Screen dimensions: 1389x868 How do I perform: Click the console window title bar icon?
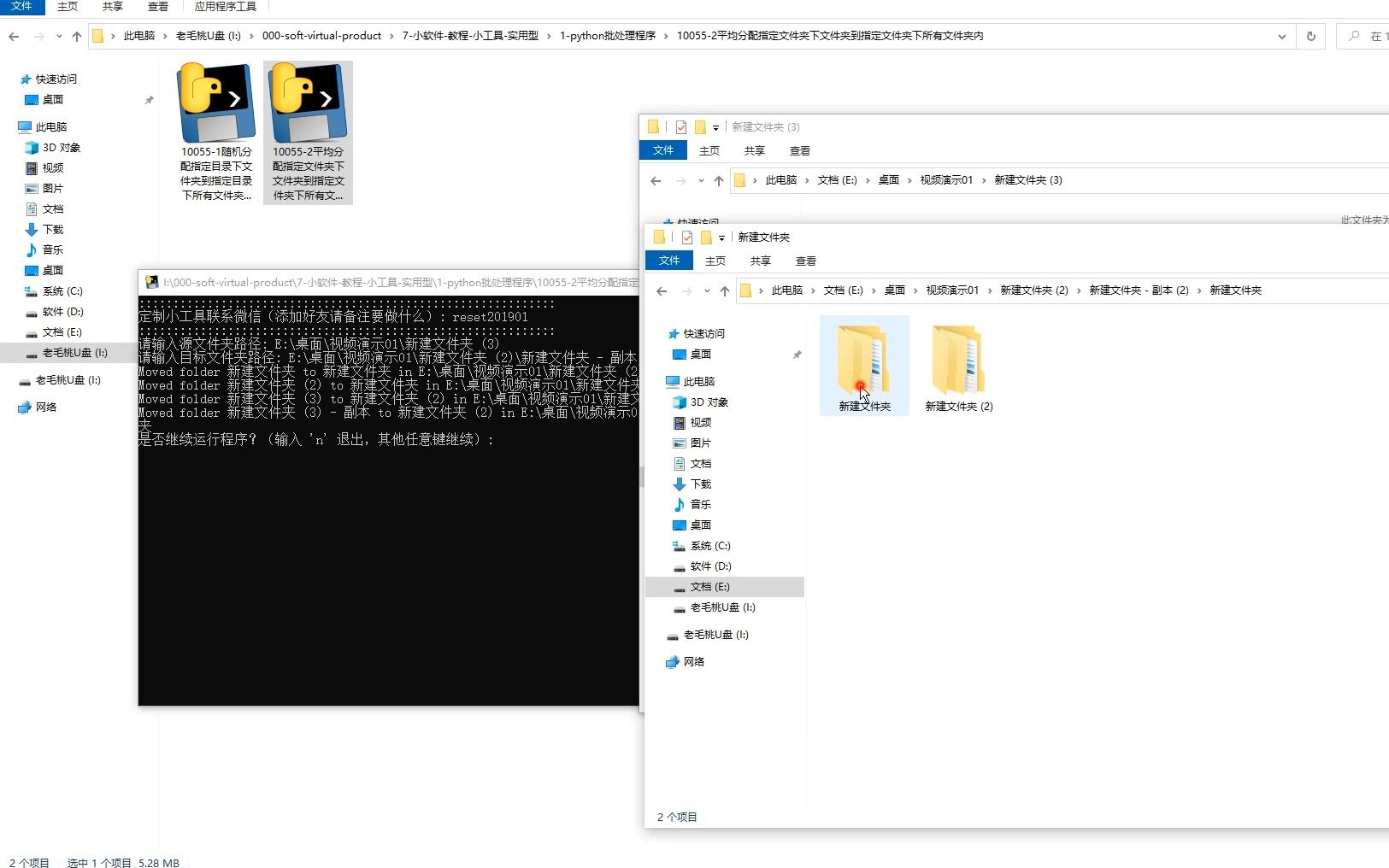tap(152, 282)
